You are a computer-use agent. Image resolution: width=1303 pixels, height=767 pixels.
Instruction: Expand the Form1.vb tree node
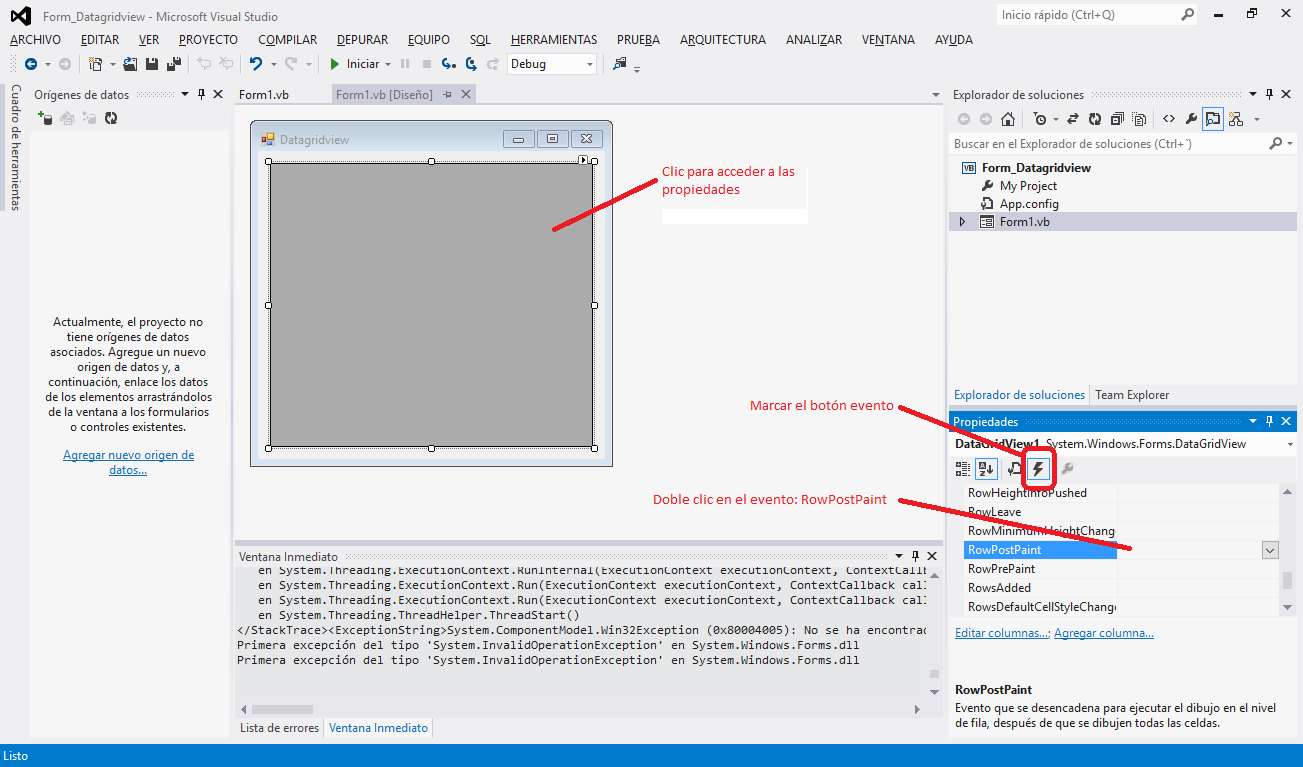point(962,221)
